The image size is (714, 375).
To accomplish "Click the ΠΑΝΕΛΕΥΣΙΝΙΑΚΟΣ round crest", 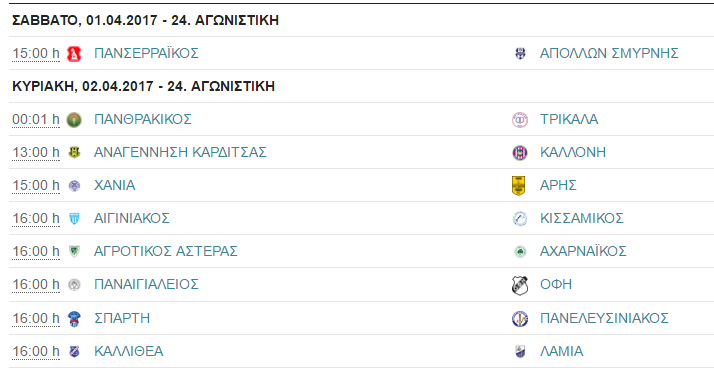I will (x=520, y=319).
